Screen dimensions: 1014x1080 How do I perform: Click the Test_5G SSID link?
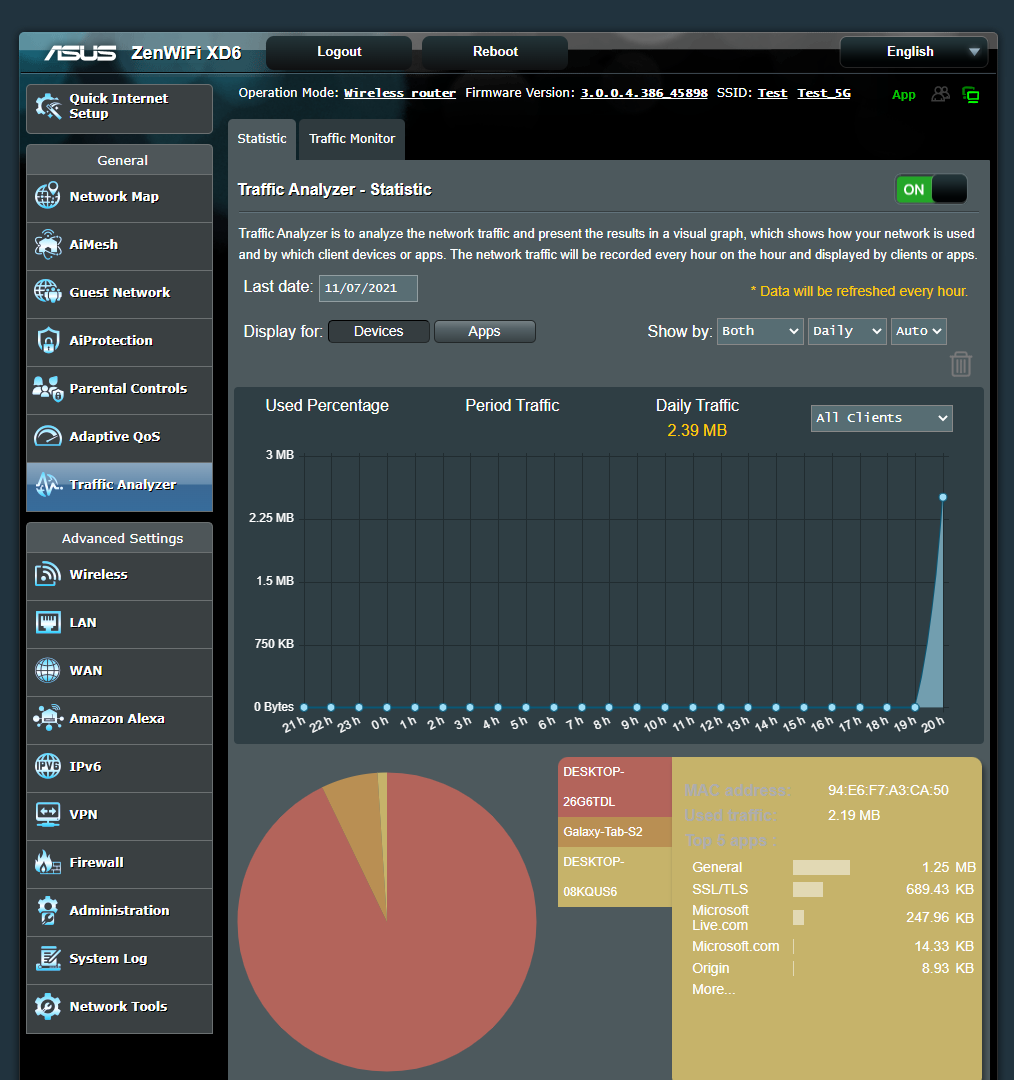824,93
